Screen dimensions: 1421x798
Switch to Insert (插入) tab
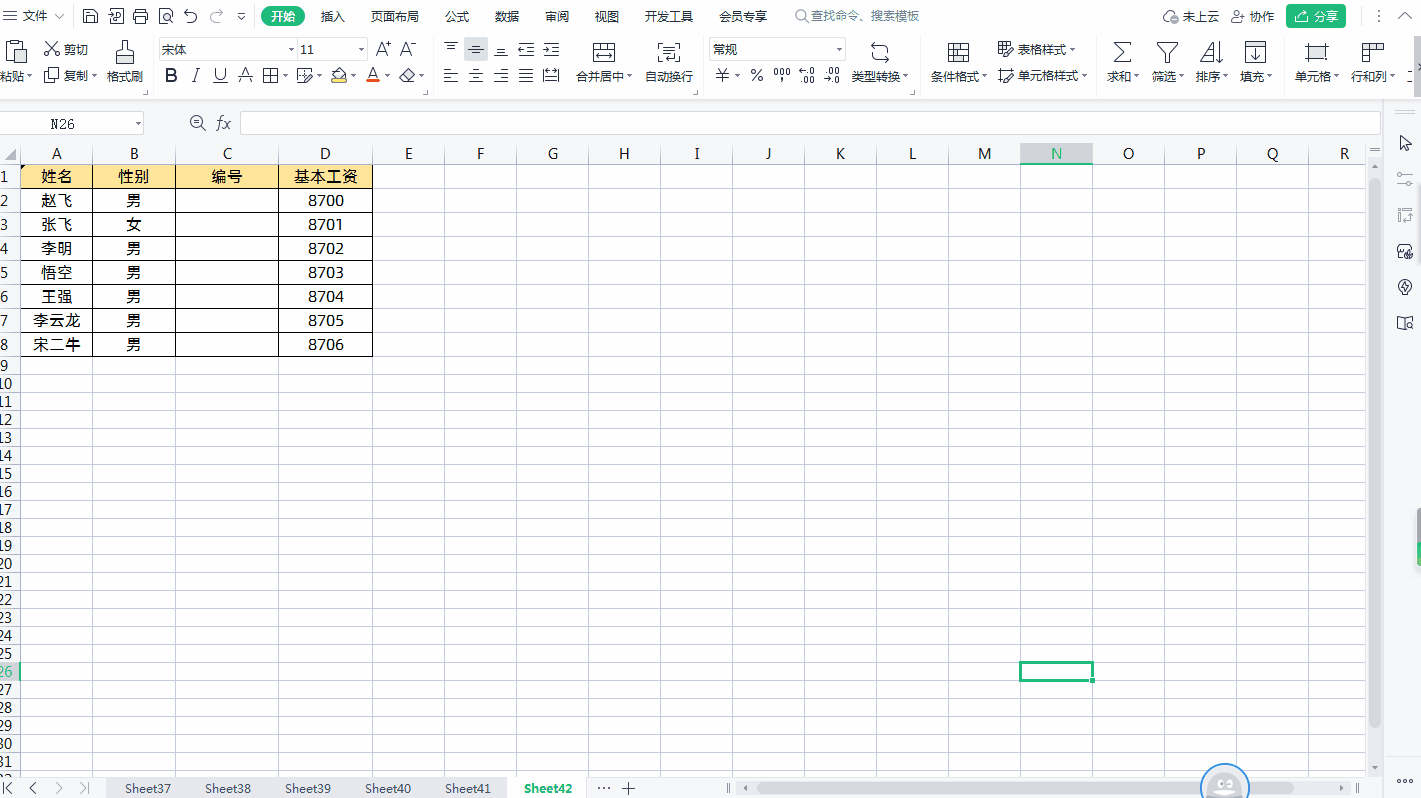click(333, 16)
